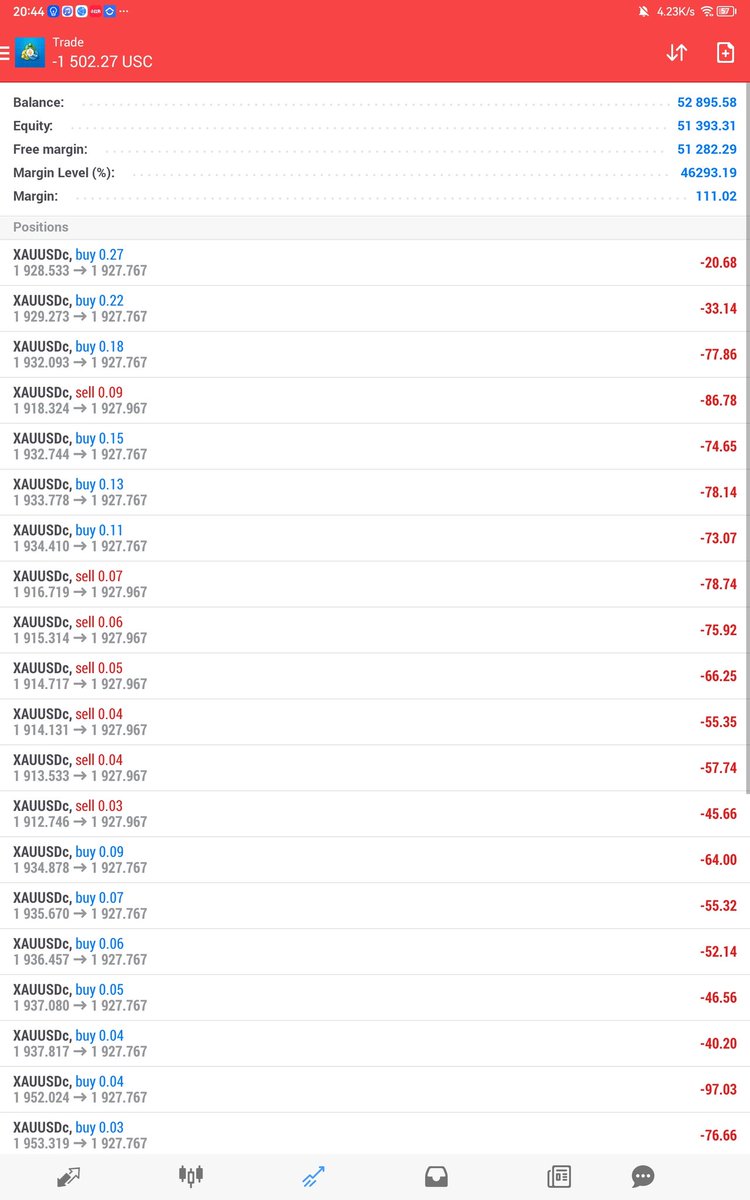750x1200 pixels.
Task: Select the buy 0.03 position at 1 953.319
Action: coord(375,1135)
